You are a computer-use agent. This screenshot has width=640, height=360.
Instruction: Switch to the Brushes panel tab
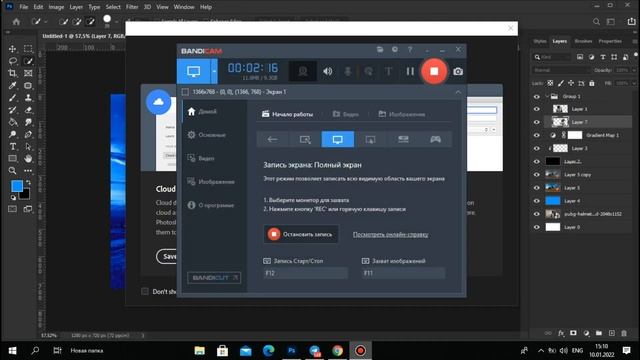583,41
